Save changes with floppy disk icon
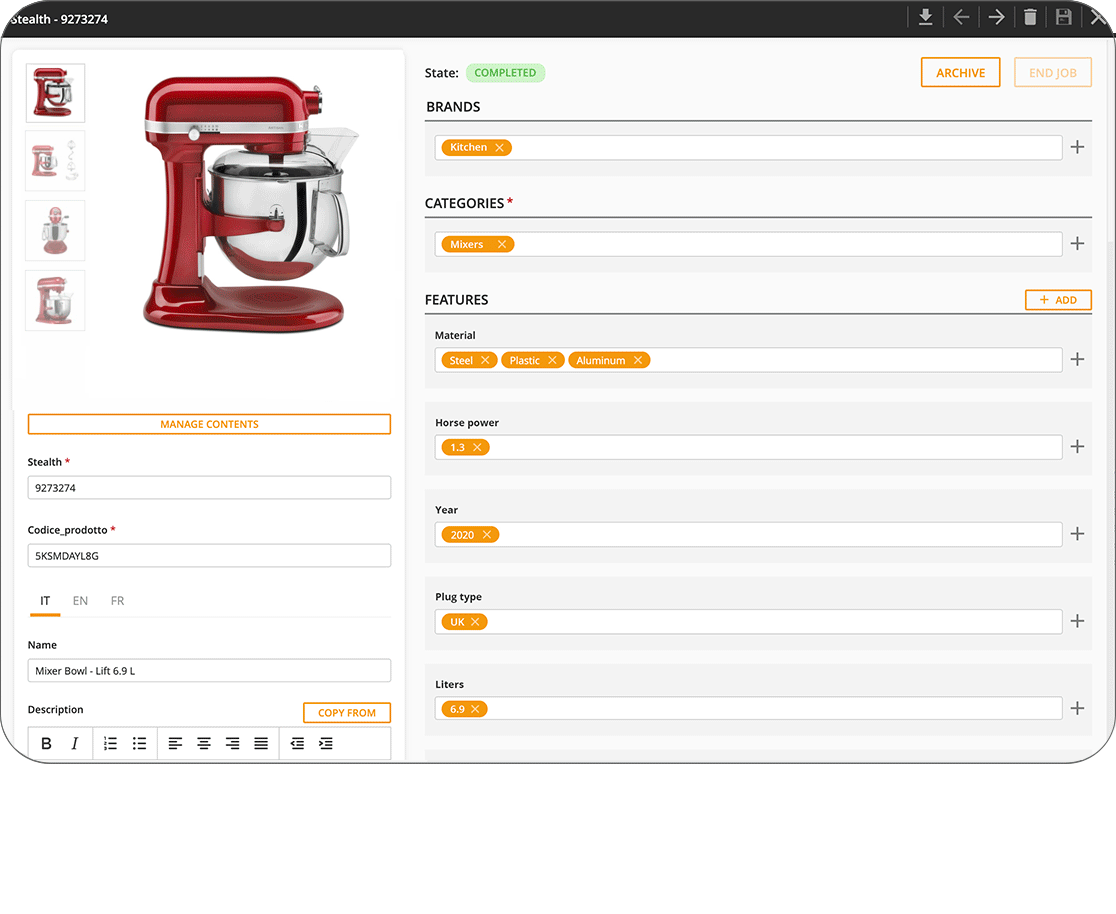The image size is (1116, 914). (x=1063, y=17)
